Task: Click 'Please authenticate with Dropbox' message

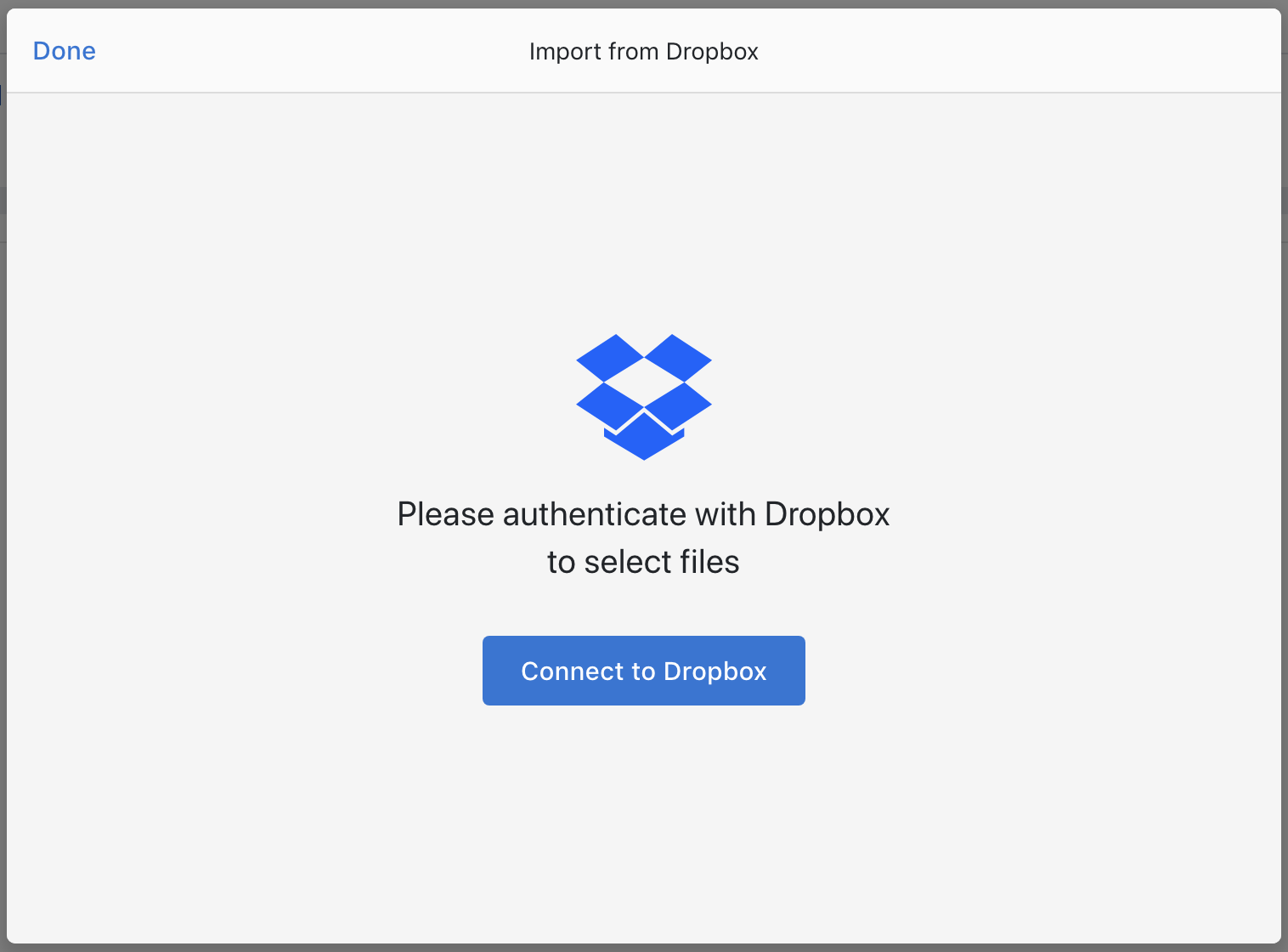Action: point(644,538)
